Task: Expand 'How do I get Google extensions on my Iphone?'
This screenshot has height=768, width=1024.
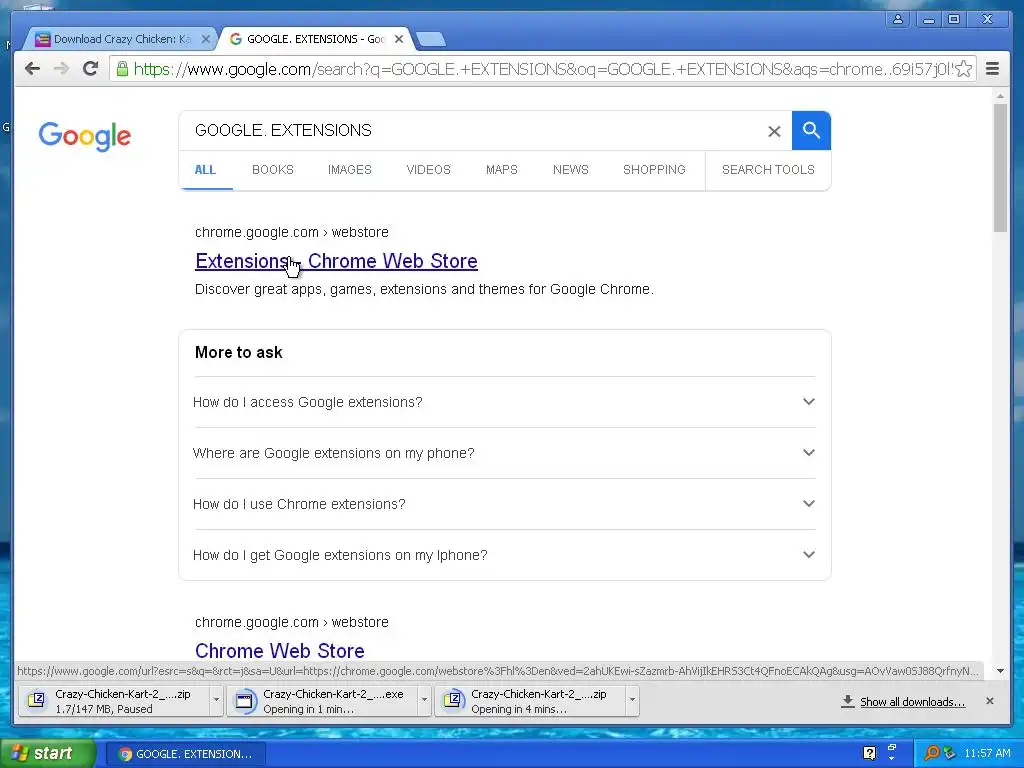Action: point(504,555)
